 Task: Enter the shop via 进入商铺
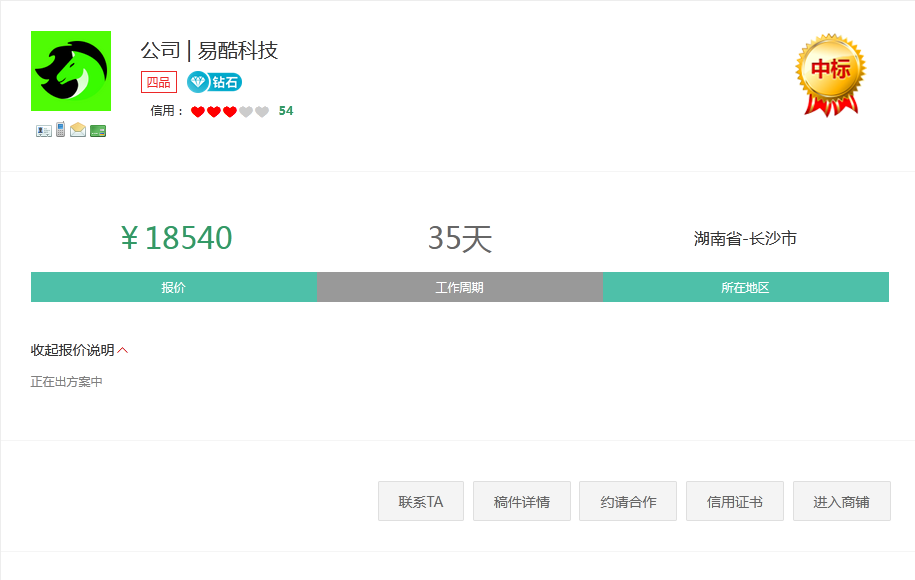841,501
